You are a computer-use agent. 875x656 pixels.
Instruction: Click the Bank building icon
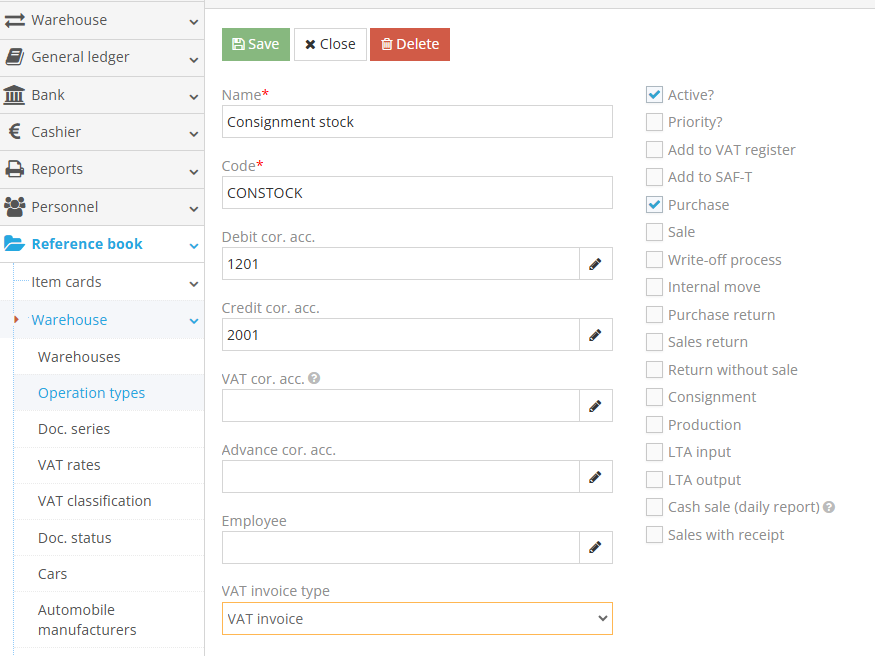pos(18,94)
